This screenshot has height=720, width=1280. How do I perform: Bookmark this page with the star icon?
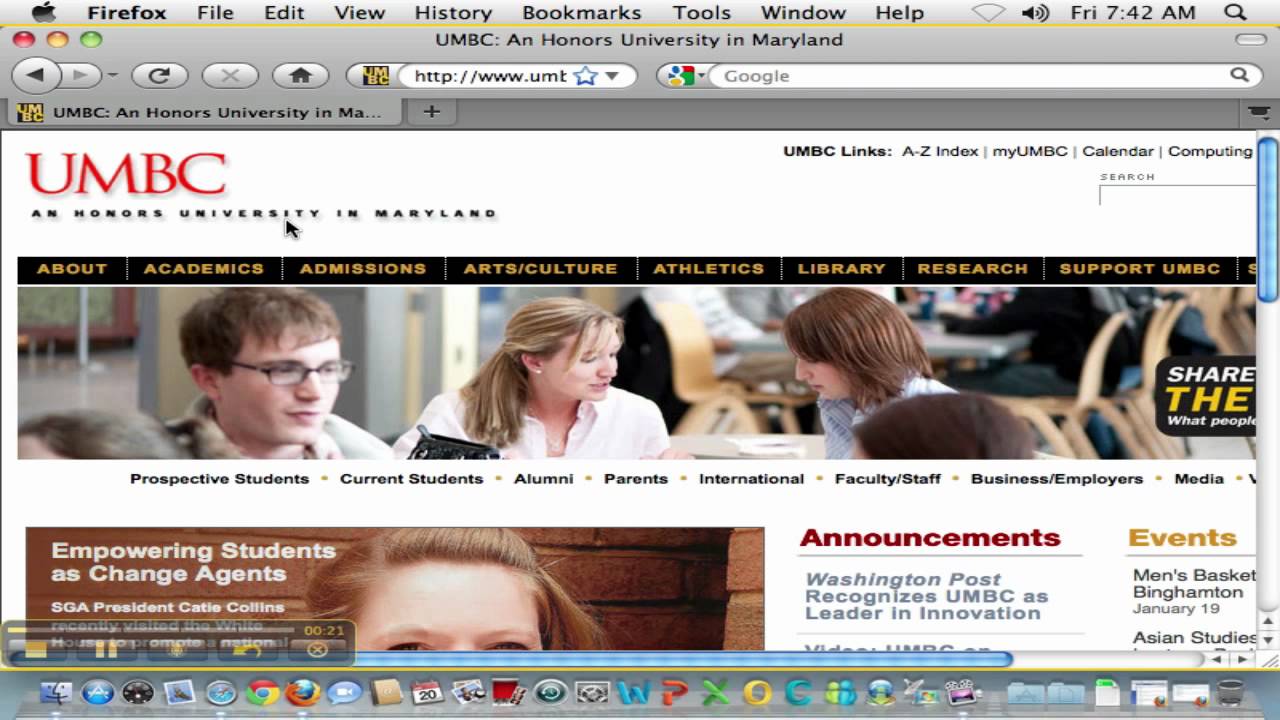tap(586, 76)
